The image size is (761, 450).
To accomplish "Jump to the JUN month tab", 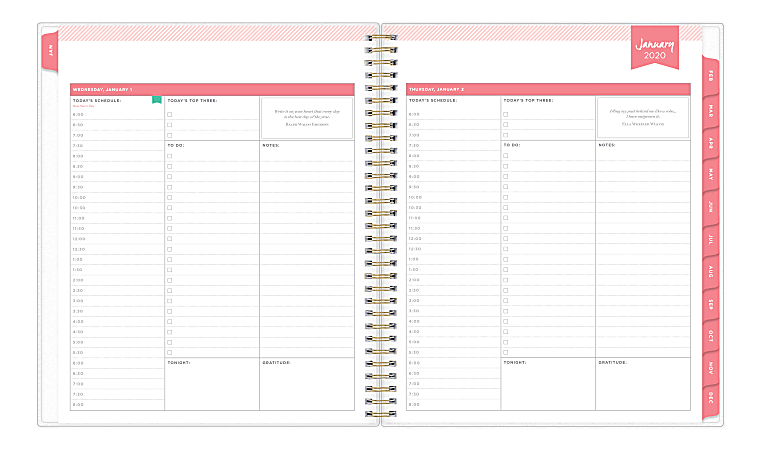I will tap(710, 206).
